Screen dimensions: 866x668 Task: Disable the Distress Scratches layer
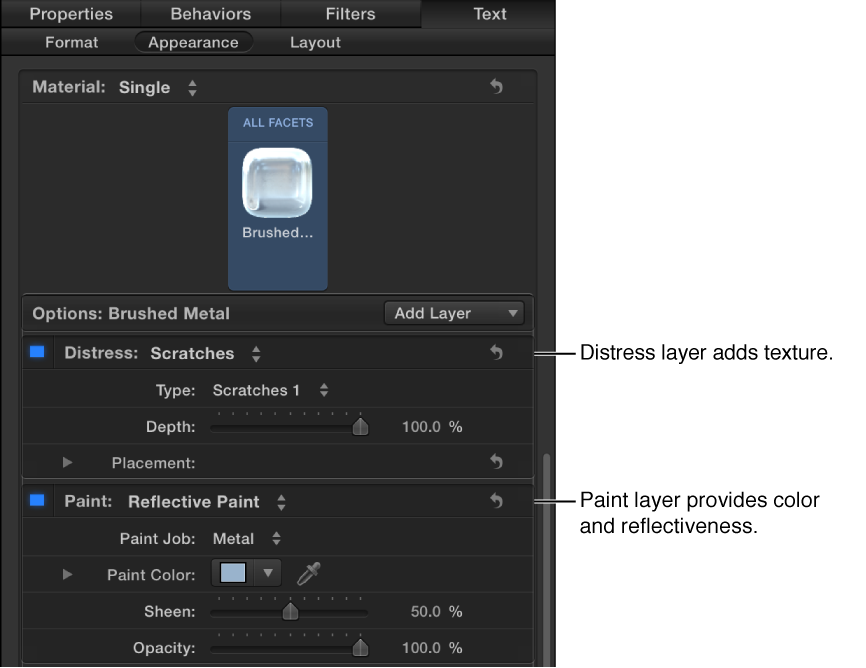click(37, 353)
